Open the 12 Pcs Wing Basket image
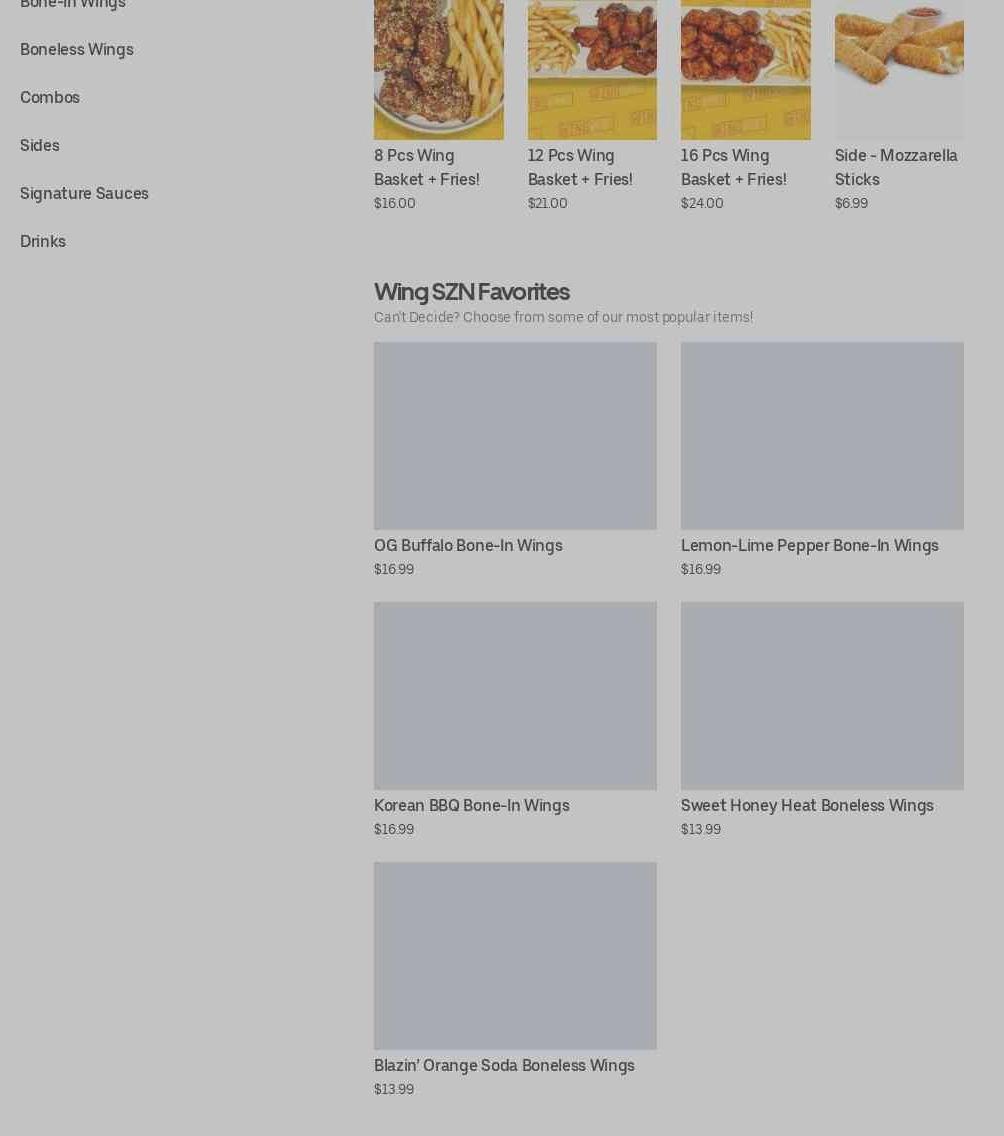The width and height of the screenshot is (1004, 1136). [x=592, y=70]
